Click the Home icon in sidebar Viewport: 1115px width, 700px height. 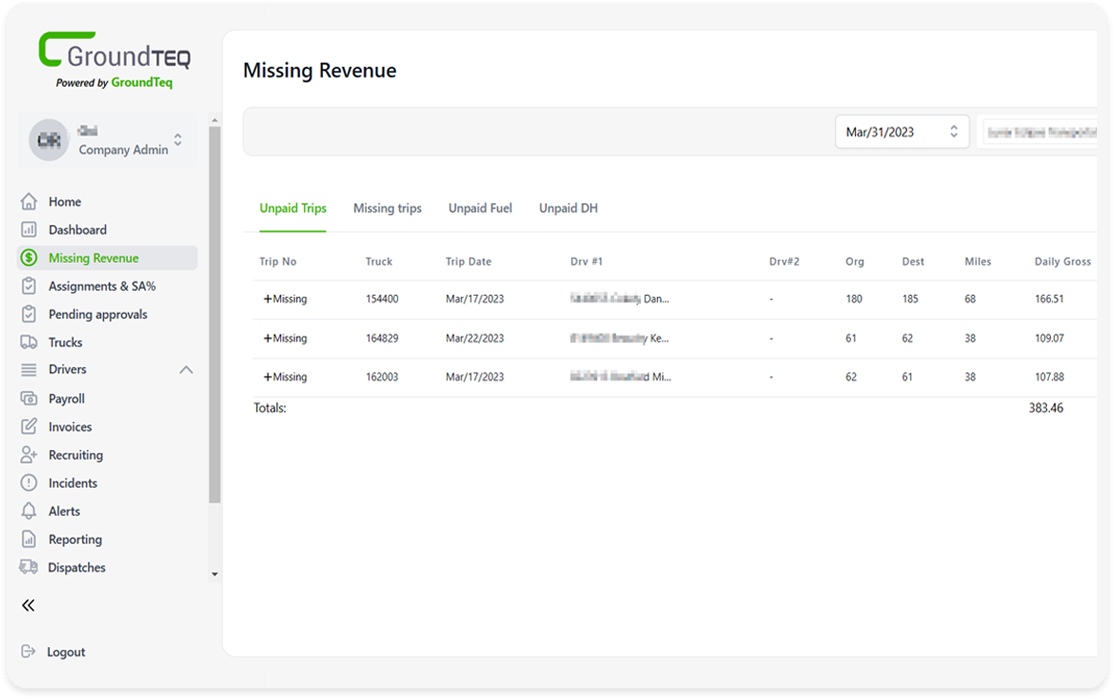pyautogui.click(x=29, y=202)
